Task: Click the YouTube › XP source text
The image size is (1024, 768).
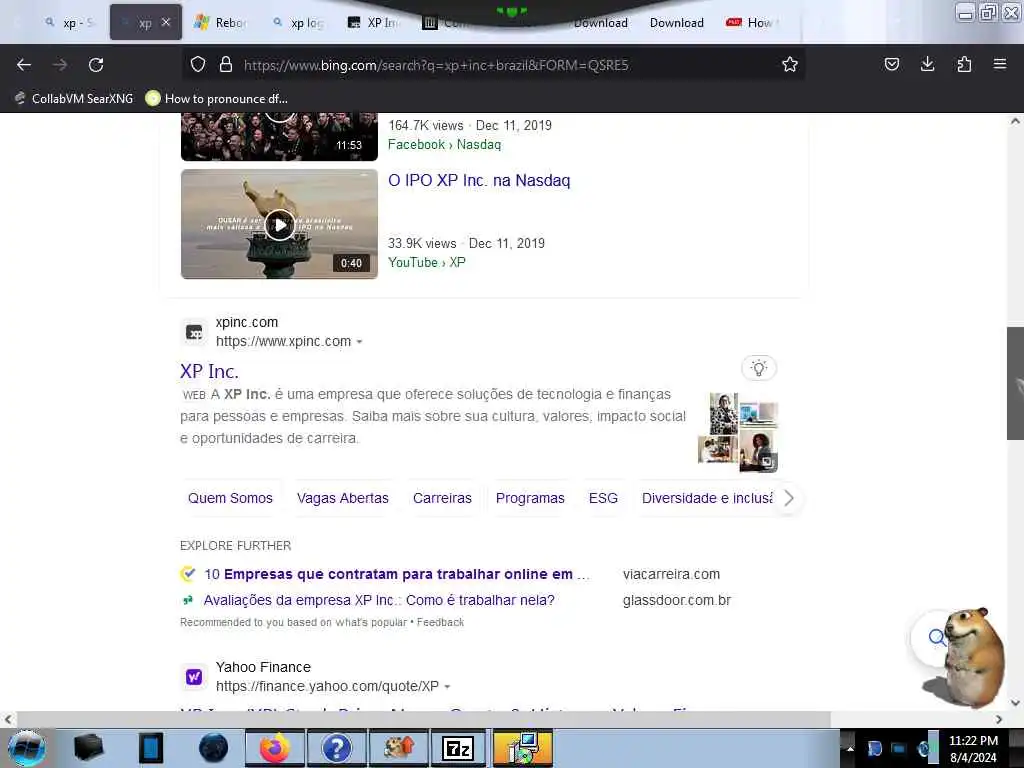Action: (x=426, y=263)
